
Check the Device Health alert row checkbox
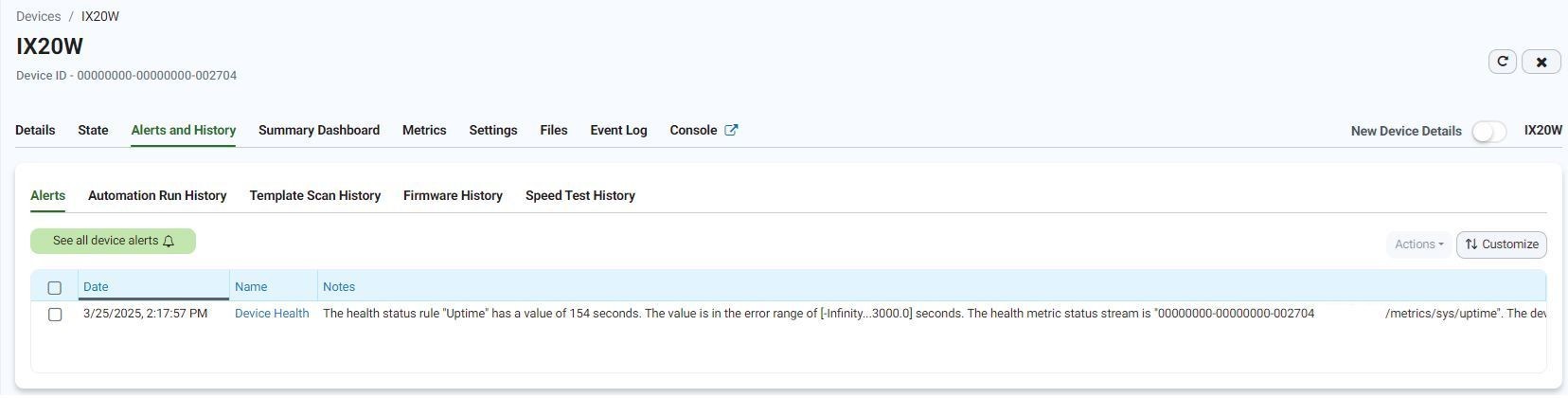coord(55,314)
